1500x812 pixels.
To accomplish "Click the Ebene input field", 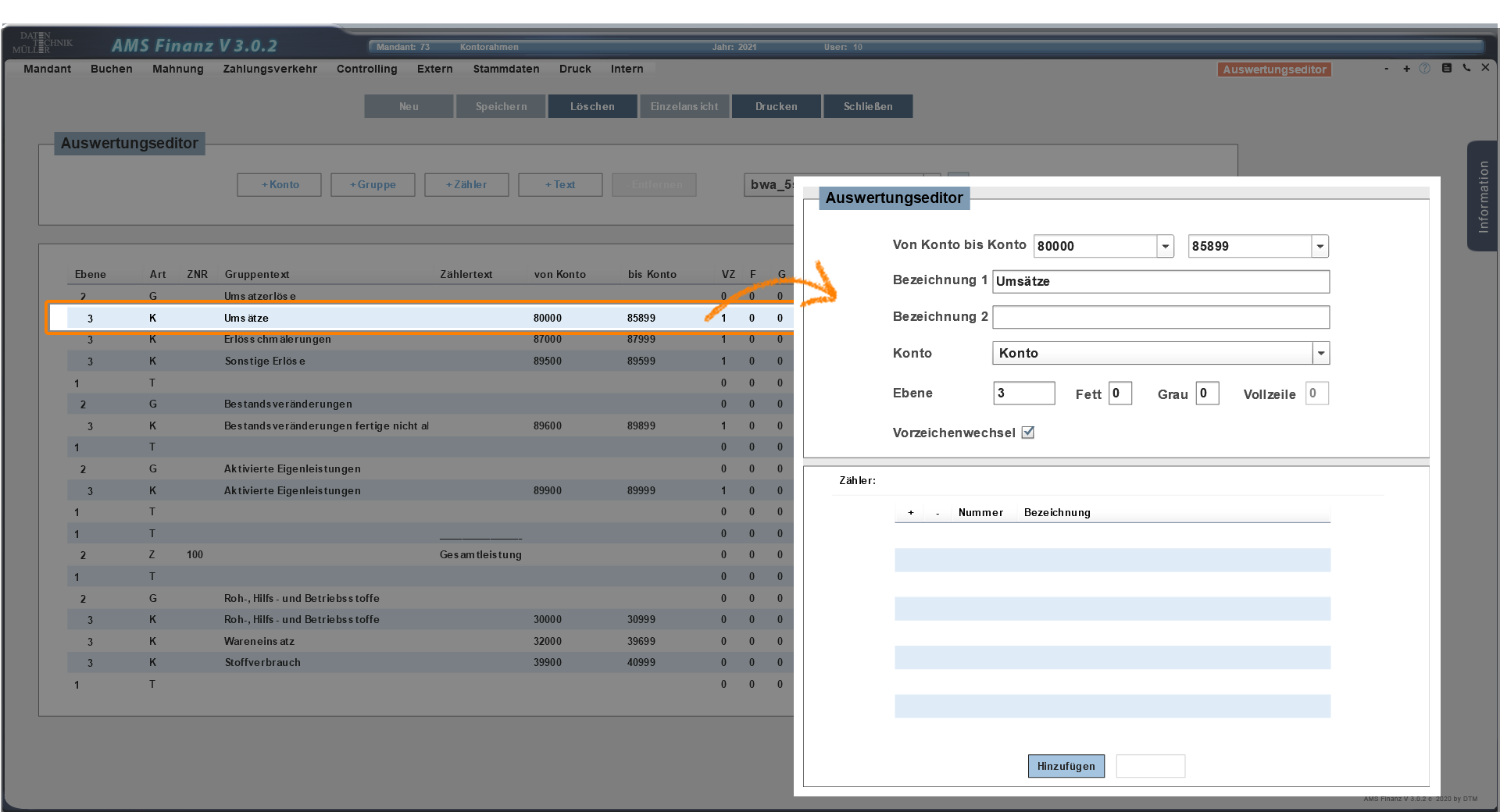I will pos(1023,393).
